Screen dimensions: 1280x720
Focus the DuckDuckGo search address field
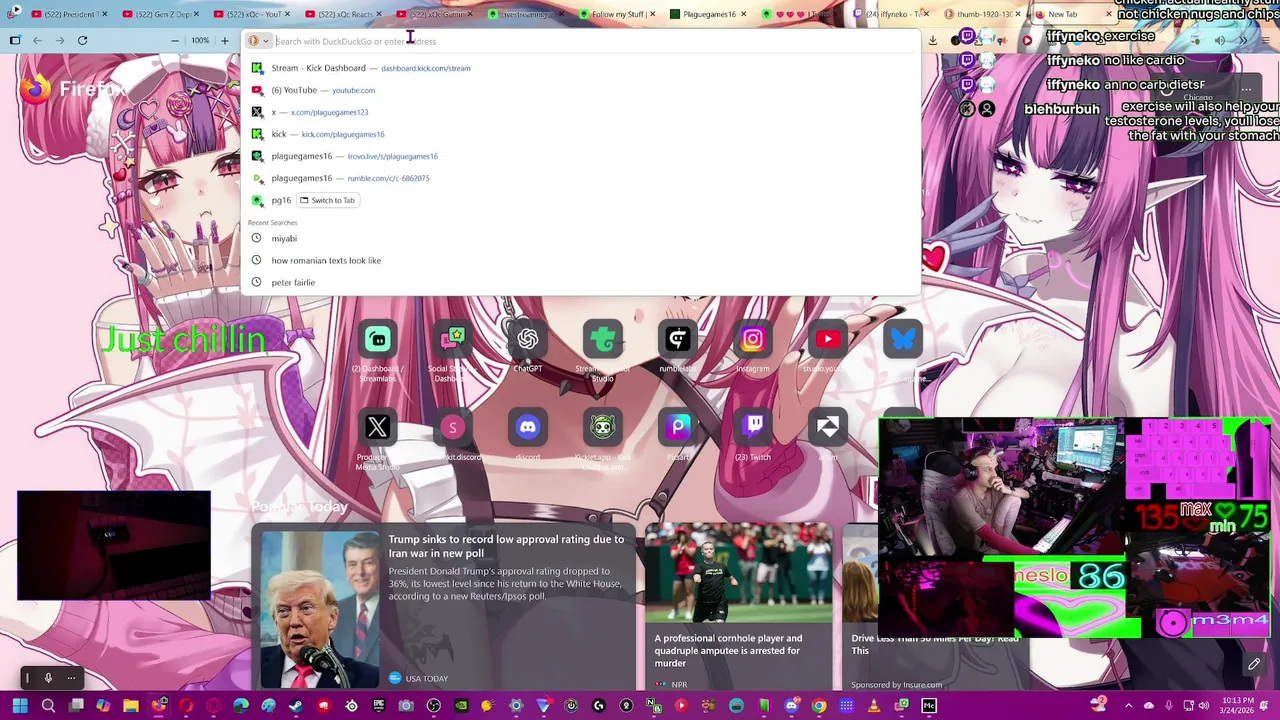coord(595,41)
